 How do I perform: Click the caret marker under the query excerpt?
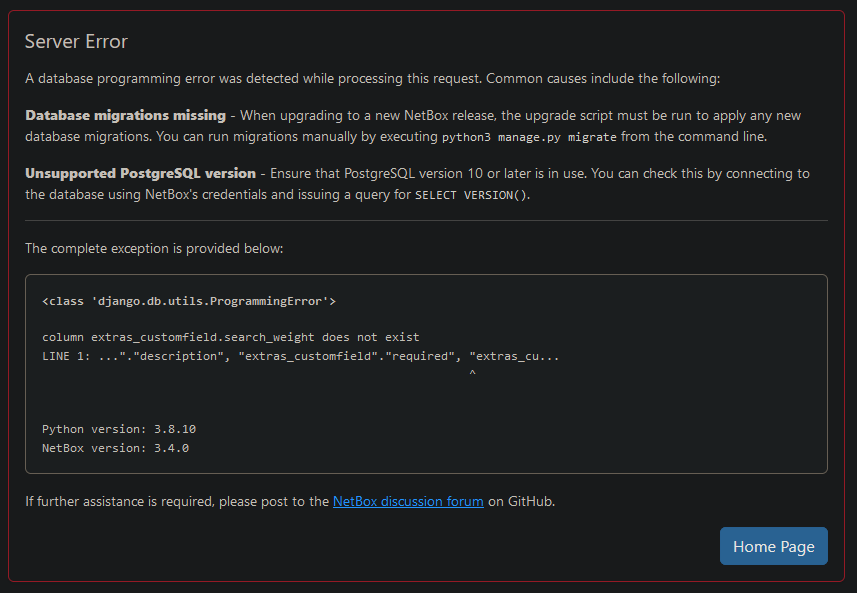coord(472,373)
